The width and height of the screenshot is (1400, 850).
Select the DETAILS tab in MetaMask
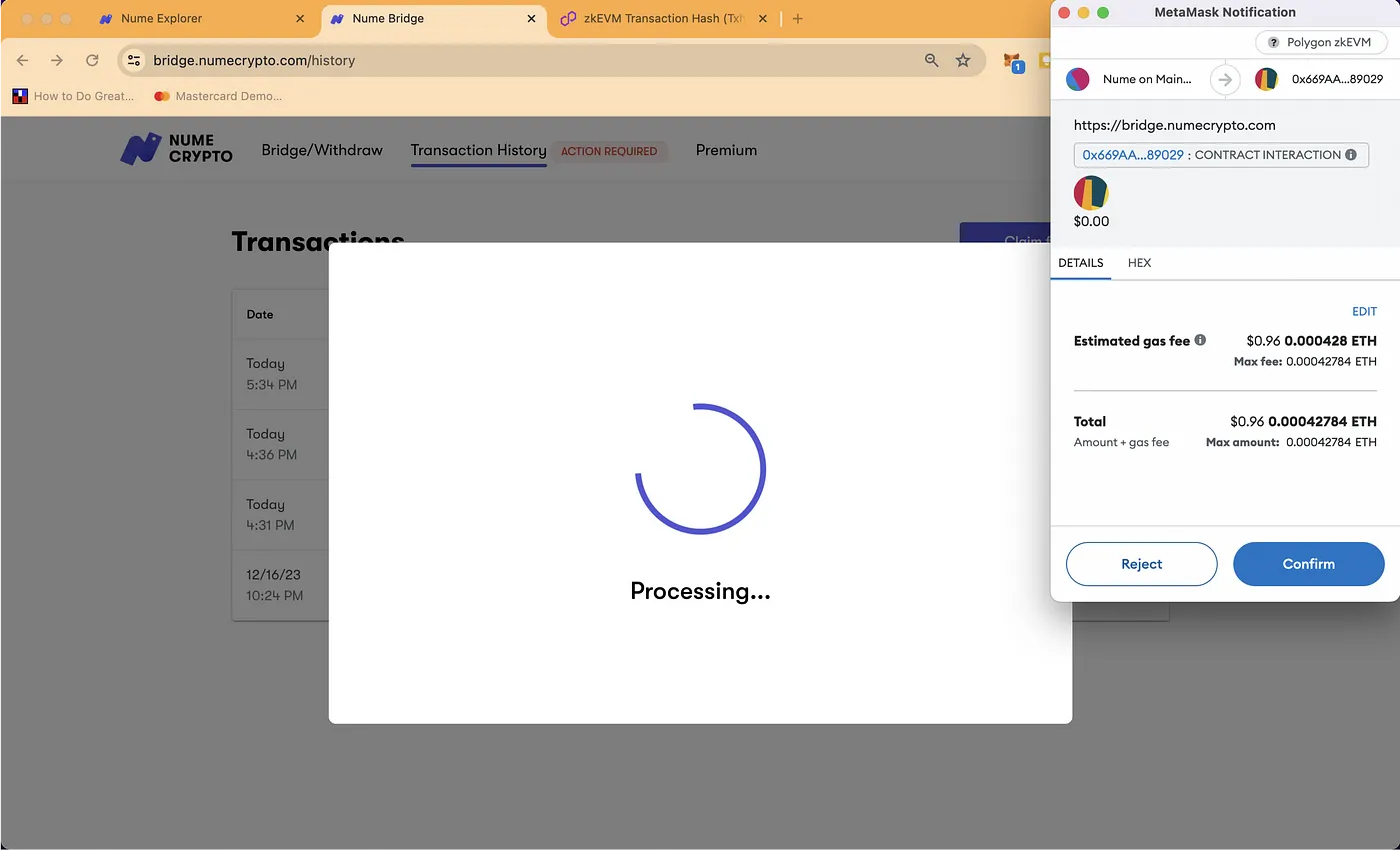point(1081,263)
